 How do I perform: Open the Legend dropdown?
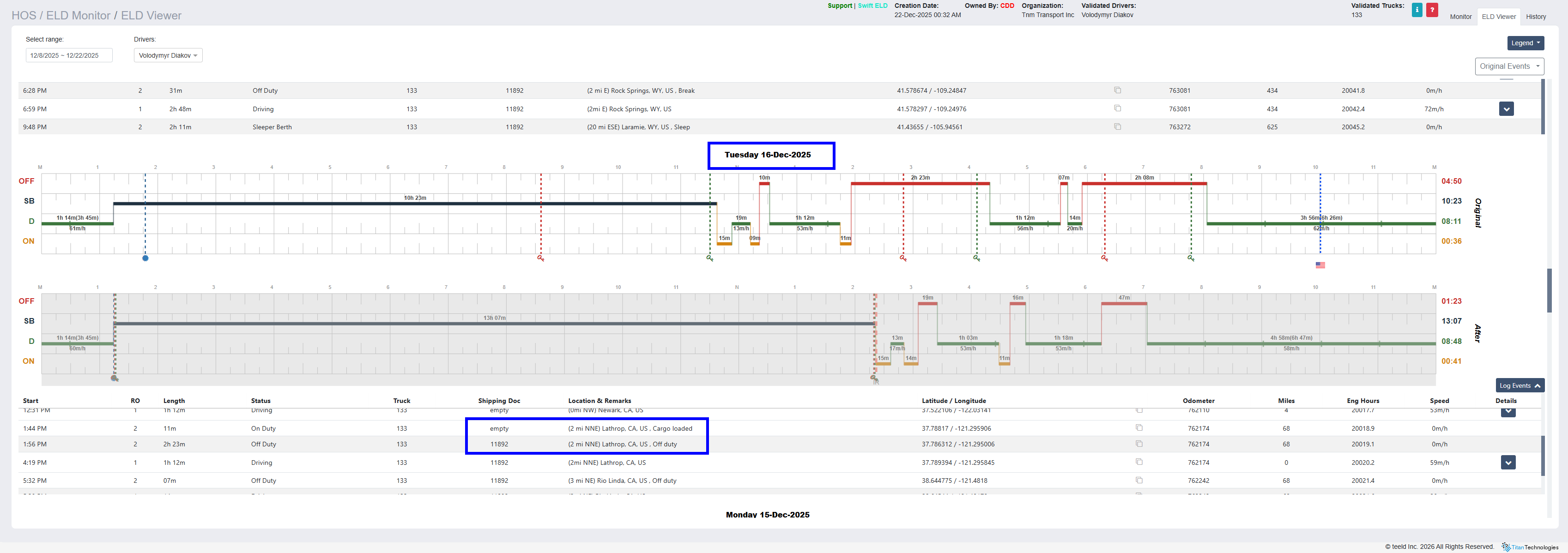[x=1526, y=43]
